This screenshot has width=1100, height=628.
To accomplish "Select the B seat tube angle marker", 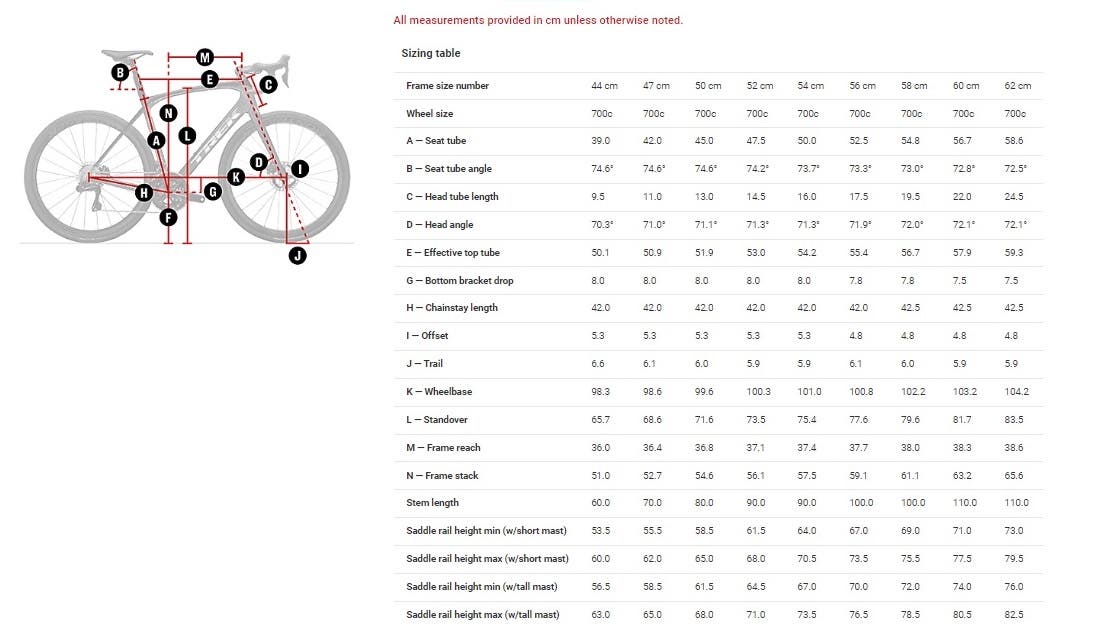I will pos(120,72).
